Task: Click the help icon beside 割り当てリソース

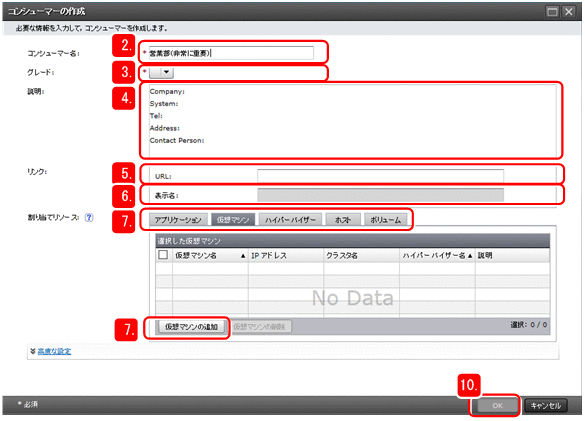Action: (89, 218)
